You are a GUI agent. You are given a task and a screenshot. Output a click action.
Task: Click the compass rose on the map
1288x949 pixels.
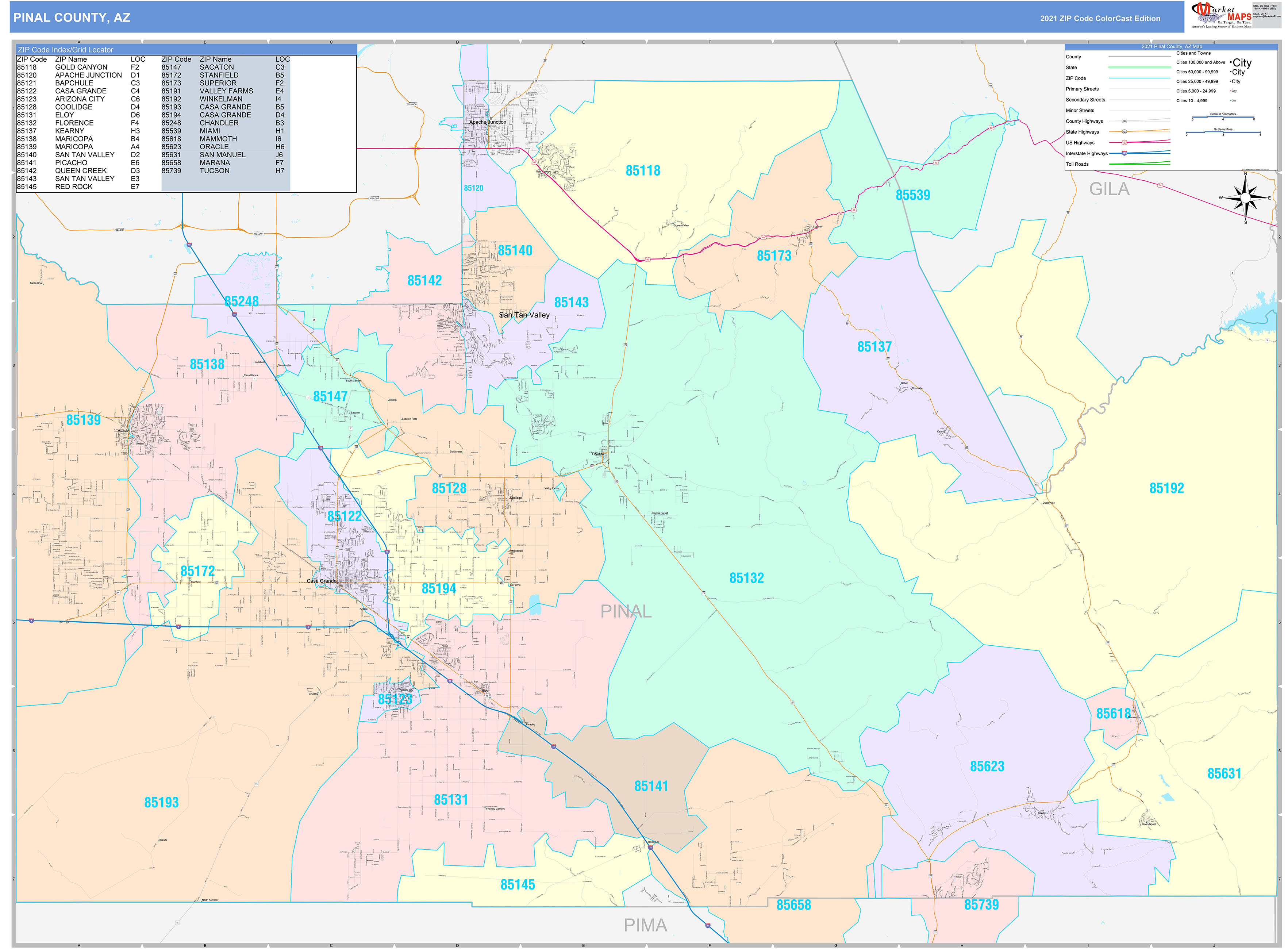coord(1245,197)
